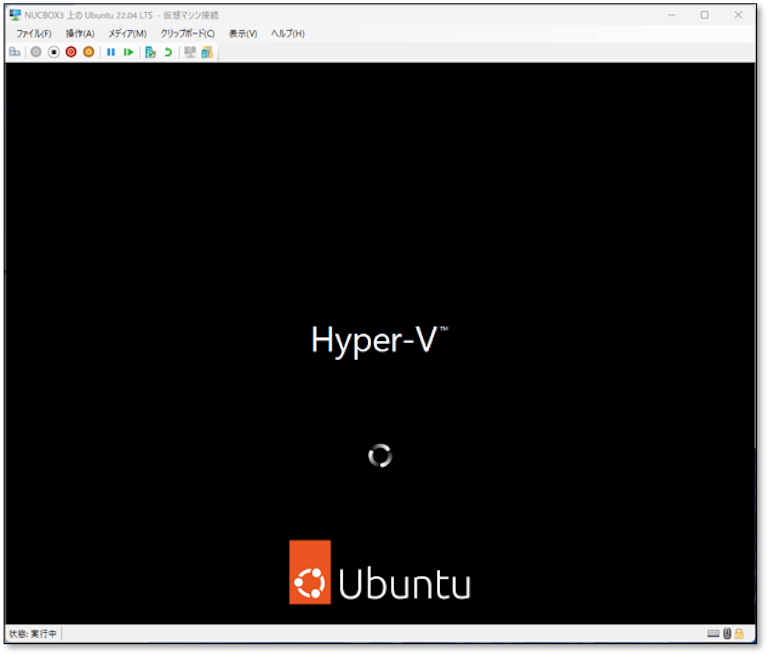Click the Ubuntu logo on the boot screen
The width and height of the screenshot is (768, 655).
pos(380,572)
